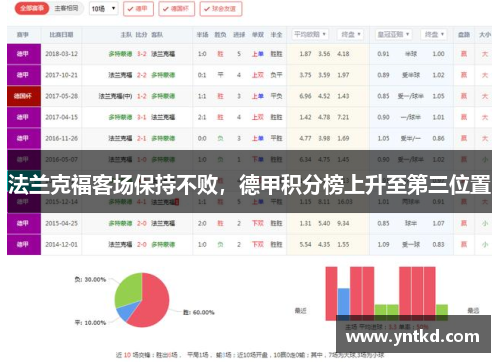Select the 全部赛事 filter pill

point(32,8)
